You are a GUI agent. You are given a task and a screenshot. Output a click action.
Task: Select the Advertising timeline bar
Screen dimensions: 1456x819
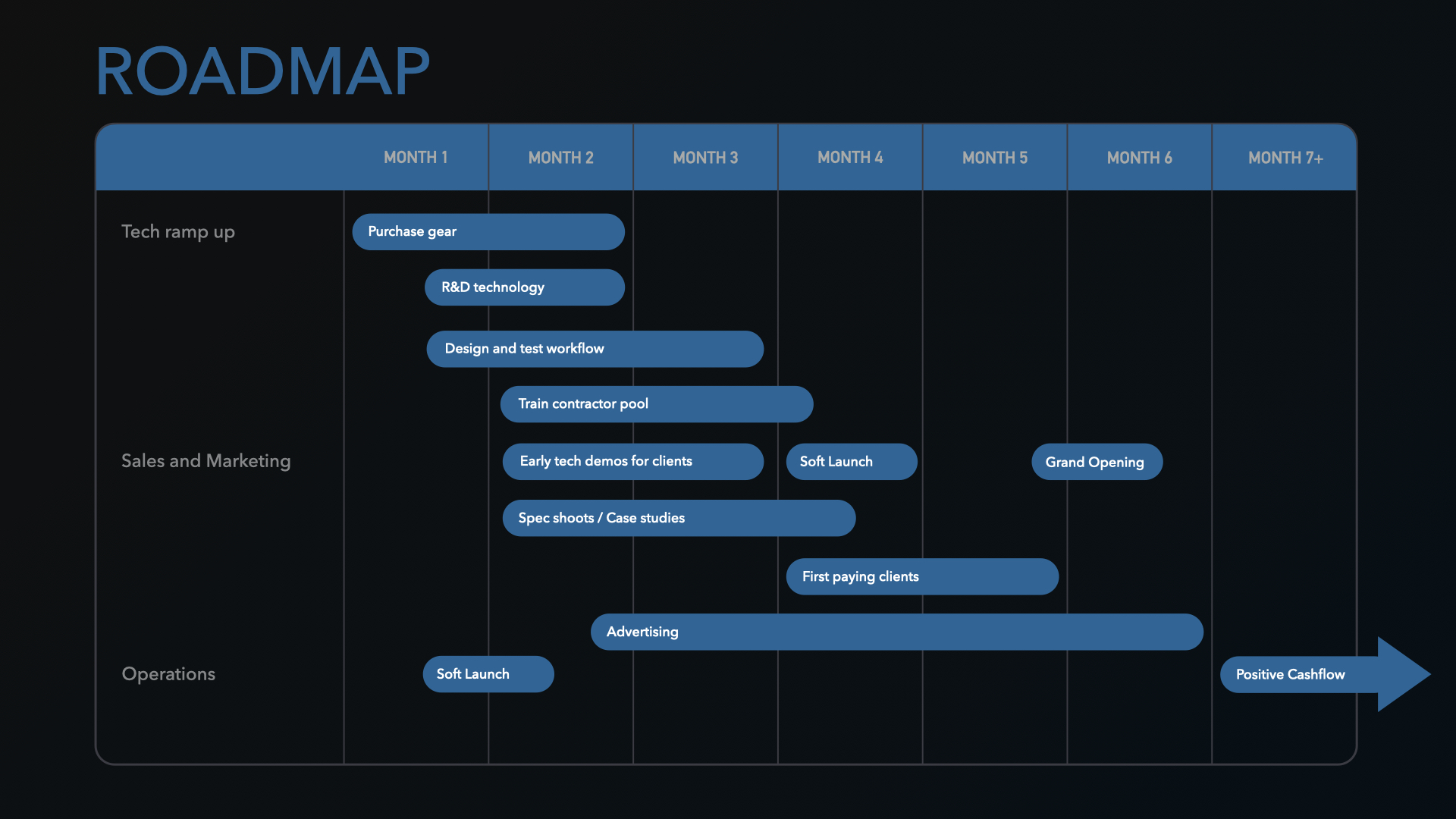[896, 632]
